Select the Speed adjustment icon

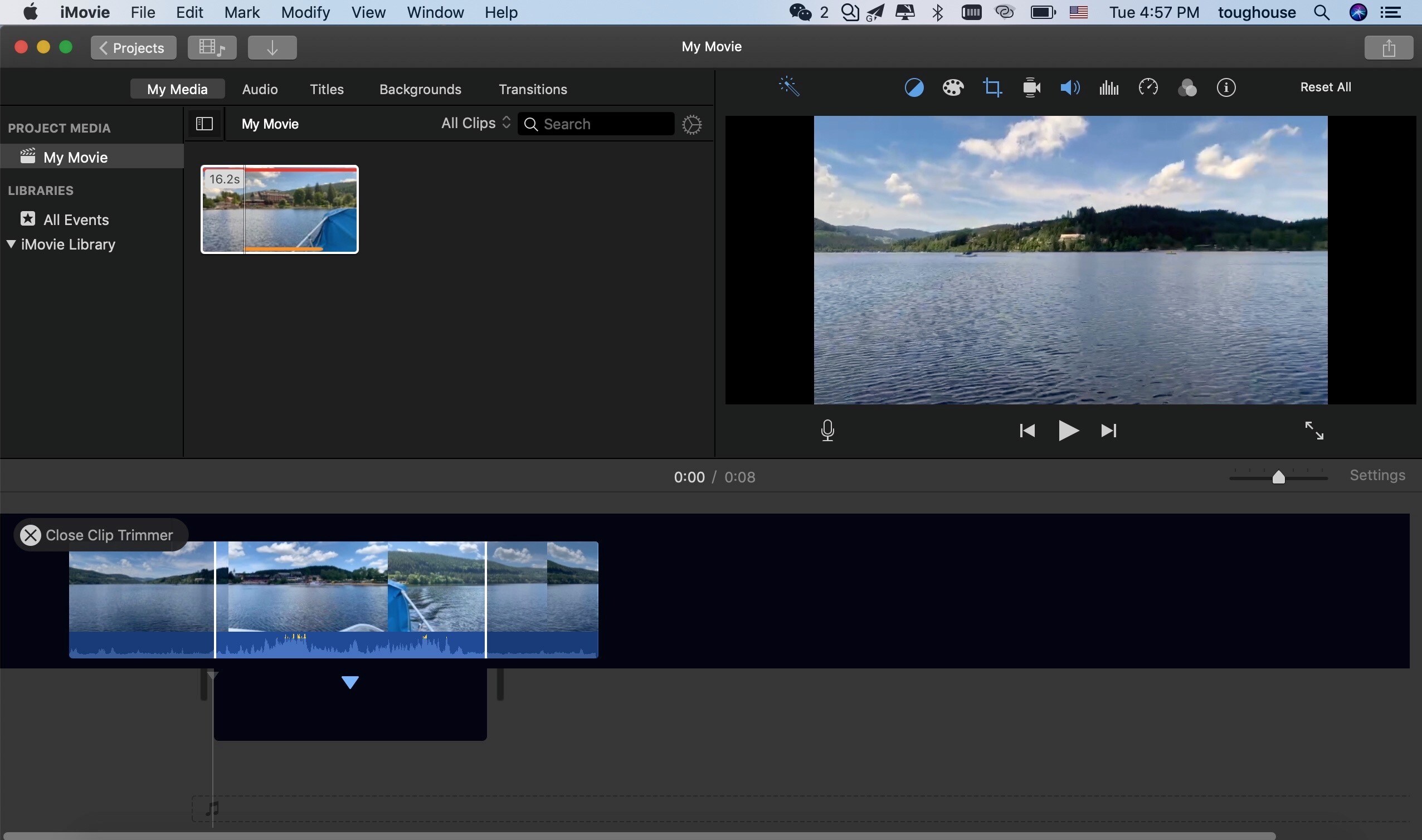pyautogui.click(x=1148, y=88)
